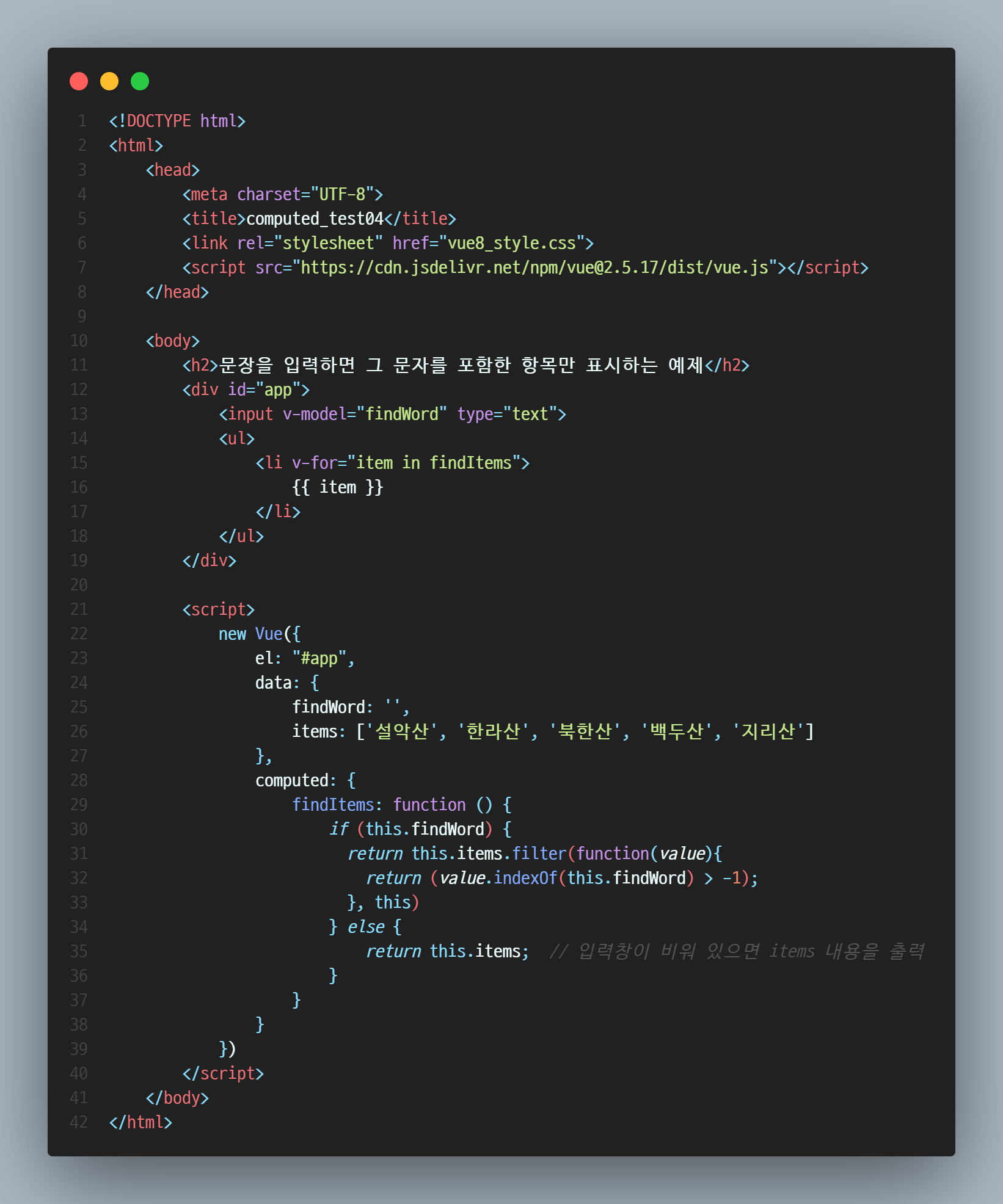This screenshot has width=1003, height=1204.
Task: Click the '설악산' array item
Action: coord(402,731)
